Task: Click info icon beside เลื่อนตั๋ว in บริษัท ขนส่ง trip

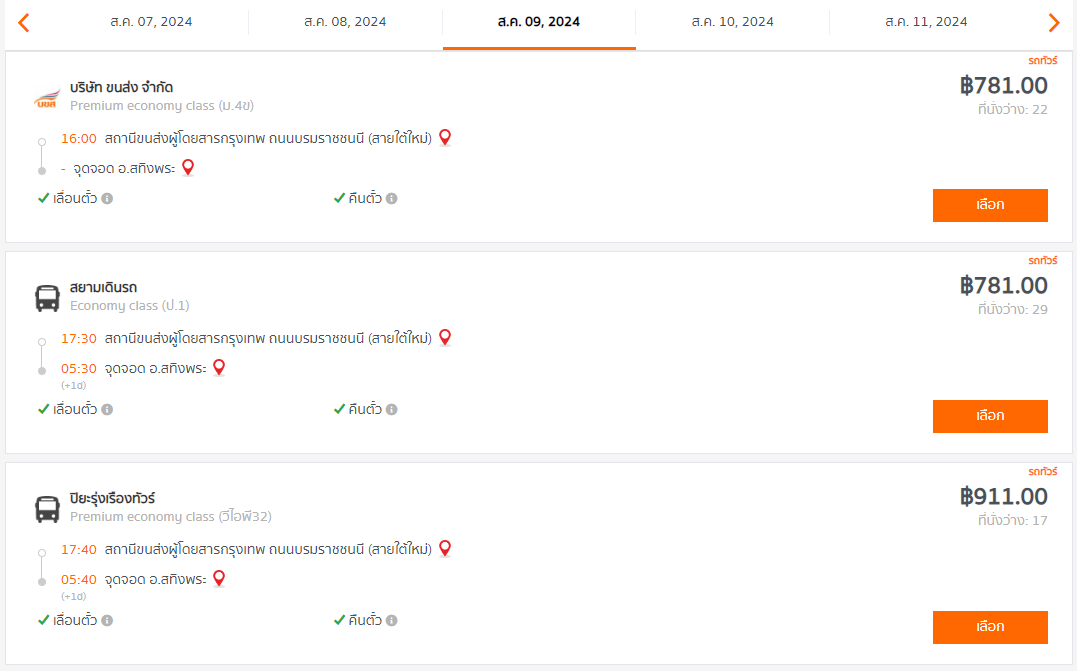Action: (107, 198)
